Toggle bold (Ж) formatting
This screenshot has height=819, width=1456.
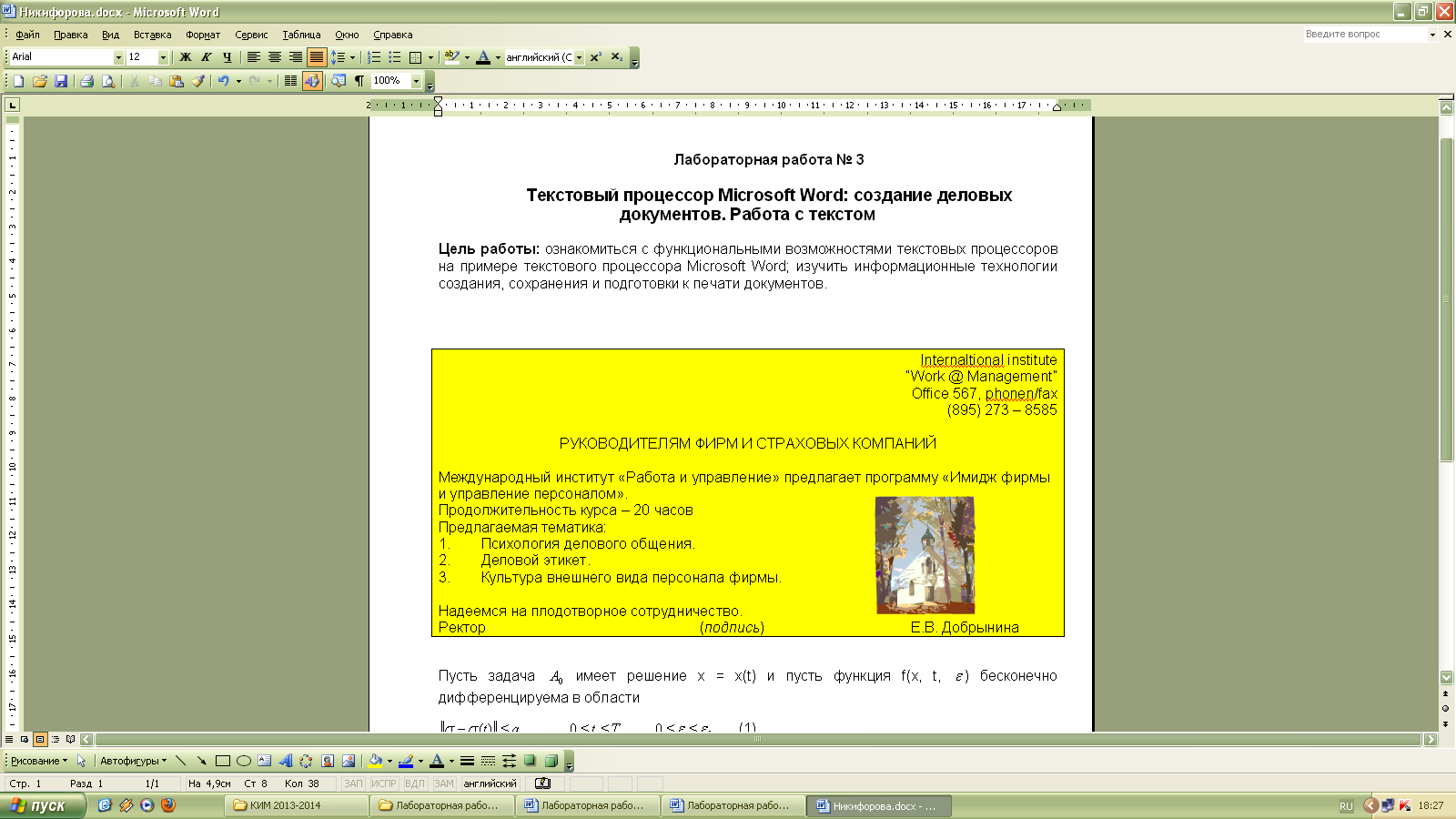coord(186,57)
